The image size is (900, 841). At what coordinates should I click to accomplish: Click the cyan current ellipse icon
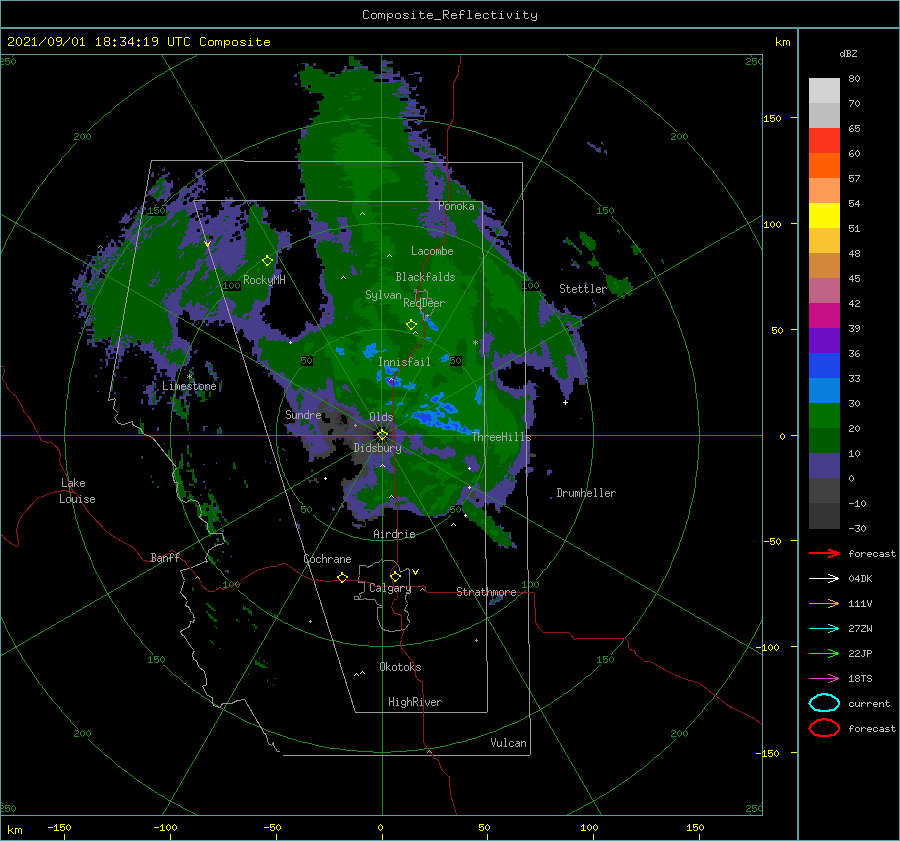click(x=824, y=703)
